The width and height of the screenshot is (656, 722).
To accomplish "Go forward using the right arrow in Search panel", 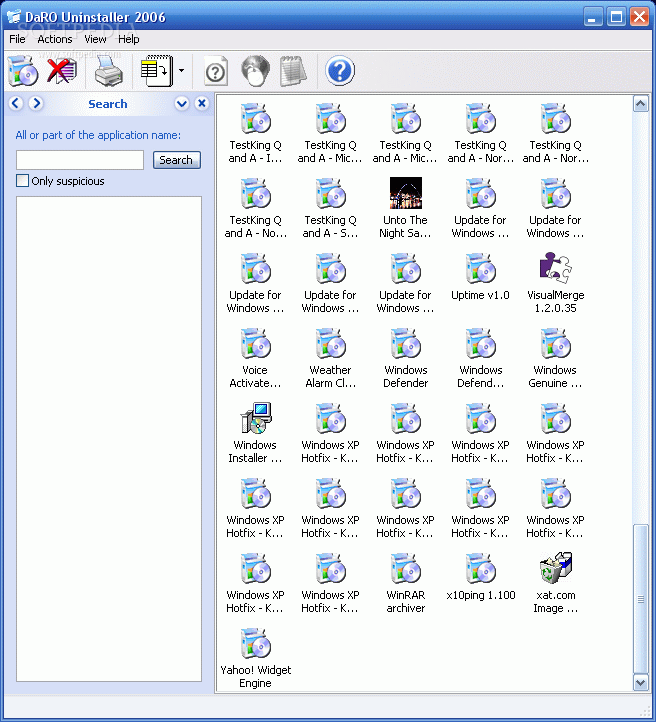I will (36, 103).
